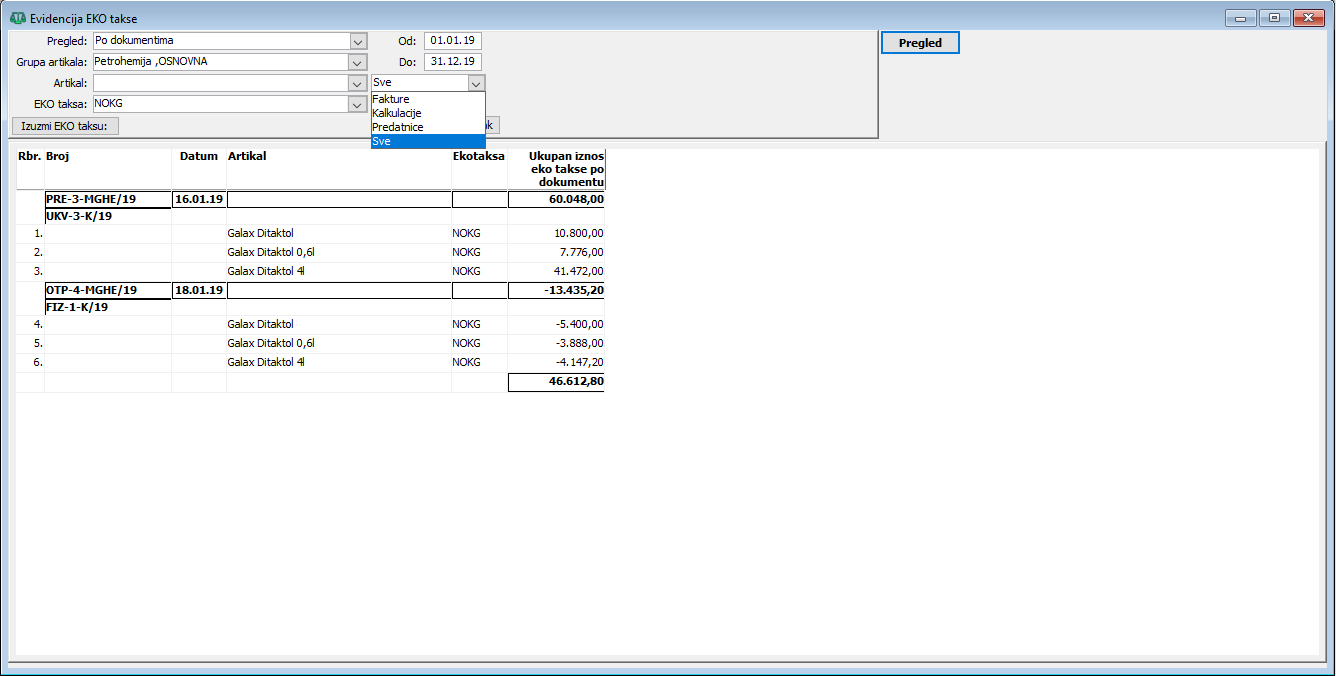Click the Evidencija EKO takse app icon
Image resolution: width=1336 pixels, height=676 pixels.
[x=17, y=18]
